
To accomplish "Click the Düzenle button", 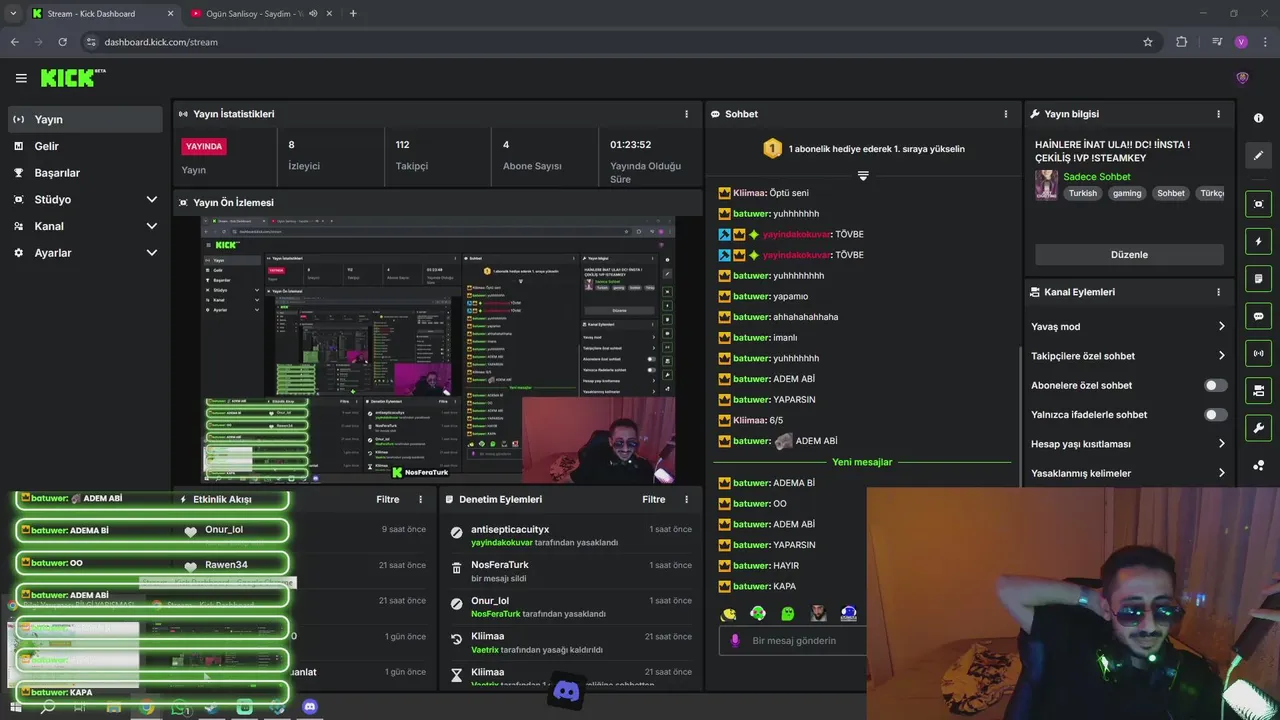I will click(1129, 254).
